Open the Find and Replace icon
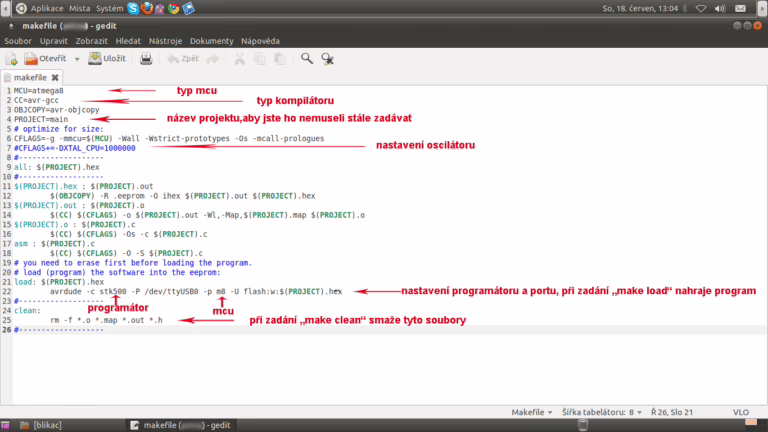 pyautogui.click(x=328, y=59)
